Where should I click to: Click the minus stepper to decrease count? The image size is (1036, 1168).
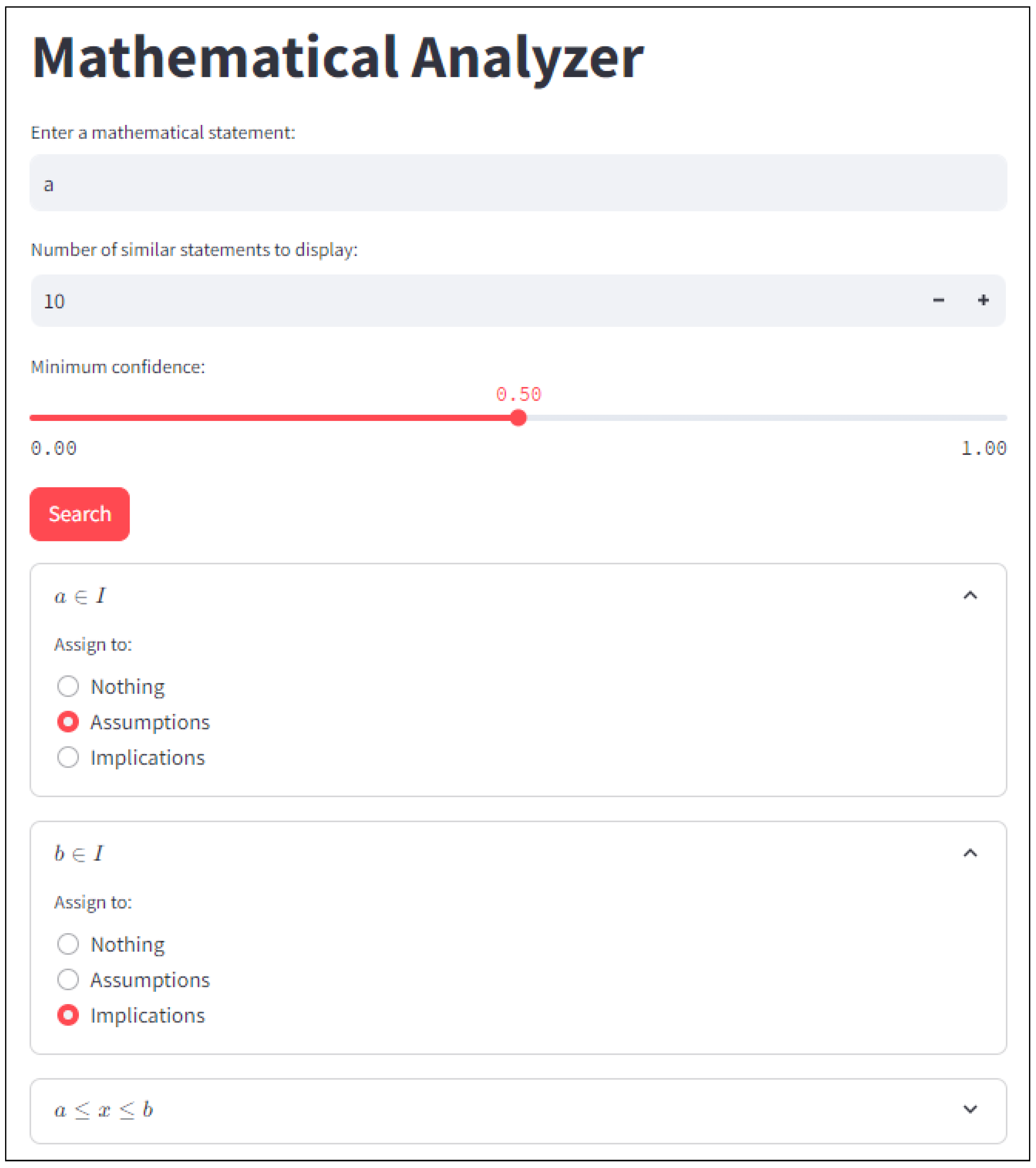pyautogui.click(x=938, y=300)
